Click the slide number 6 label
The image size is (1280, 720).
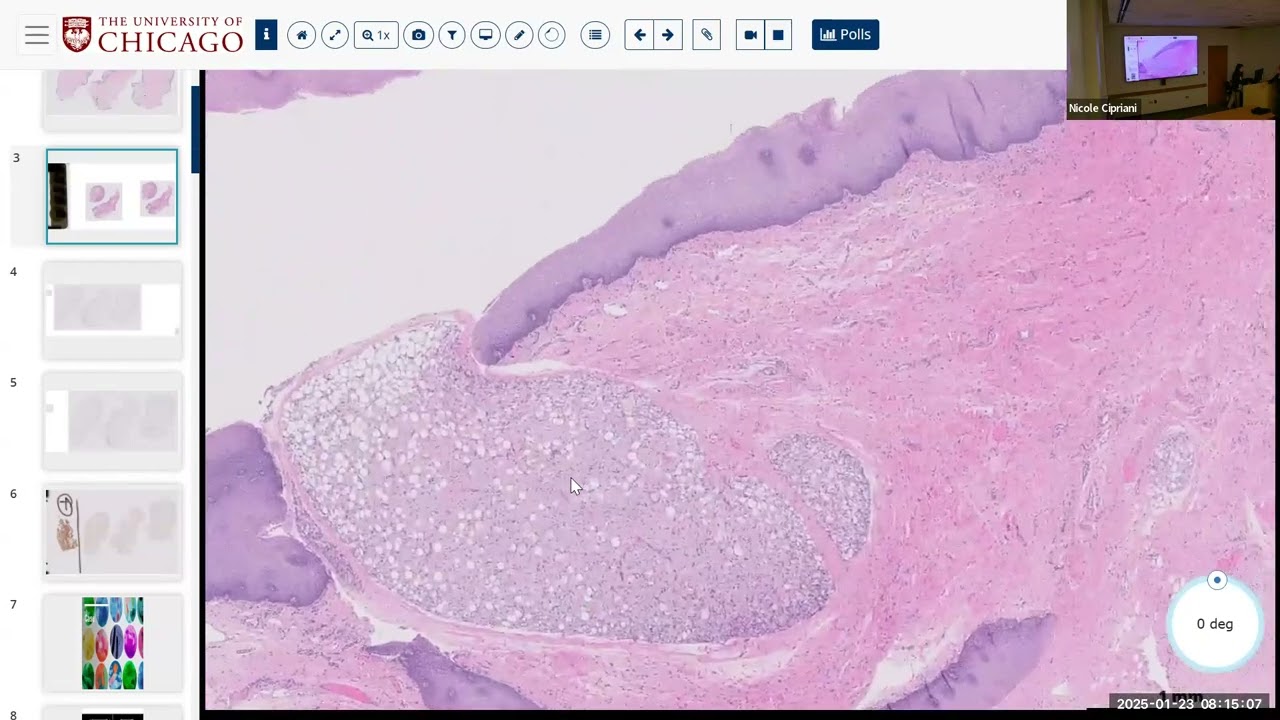[x=14, y=494]
